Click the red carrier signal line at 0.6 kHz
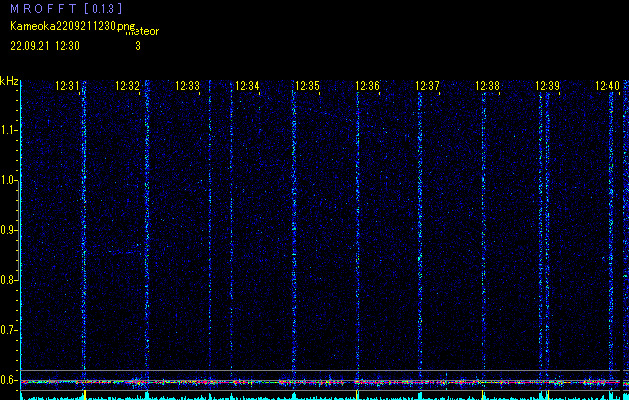The image size is (629, 400). pyautogui.click(x=320, y=382)
